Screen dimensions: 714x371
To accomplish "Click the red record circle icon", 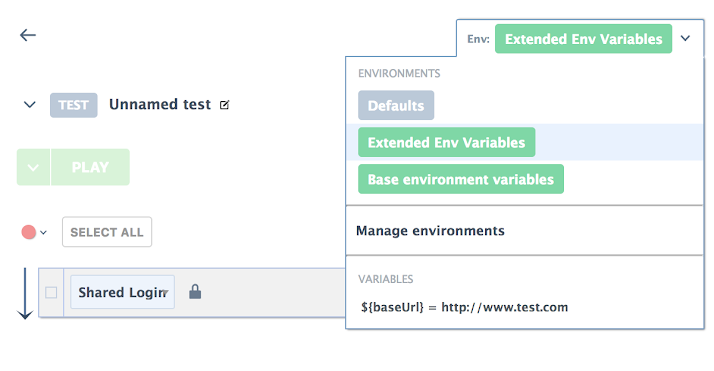I will (29, 232).
